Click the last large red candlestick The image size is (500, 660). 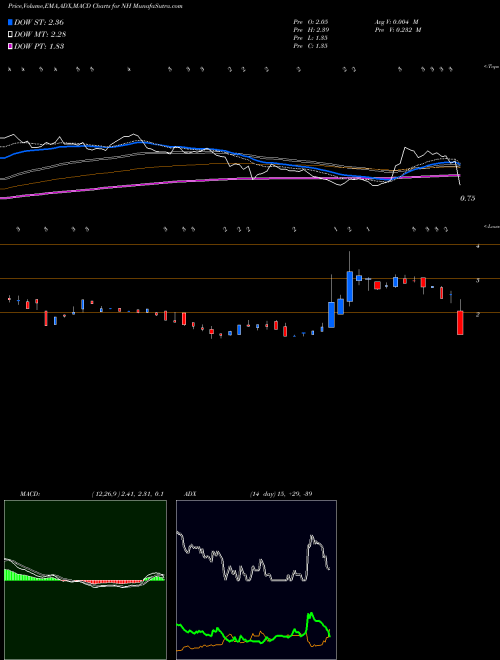pyautogui.click(x=460, y=323)
